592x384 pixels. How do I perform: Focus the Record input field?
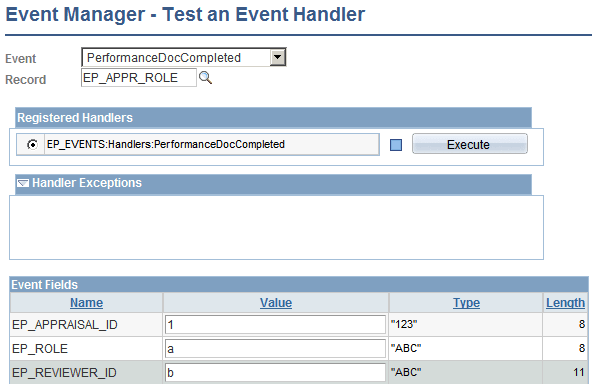tap(139, 77)
